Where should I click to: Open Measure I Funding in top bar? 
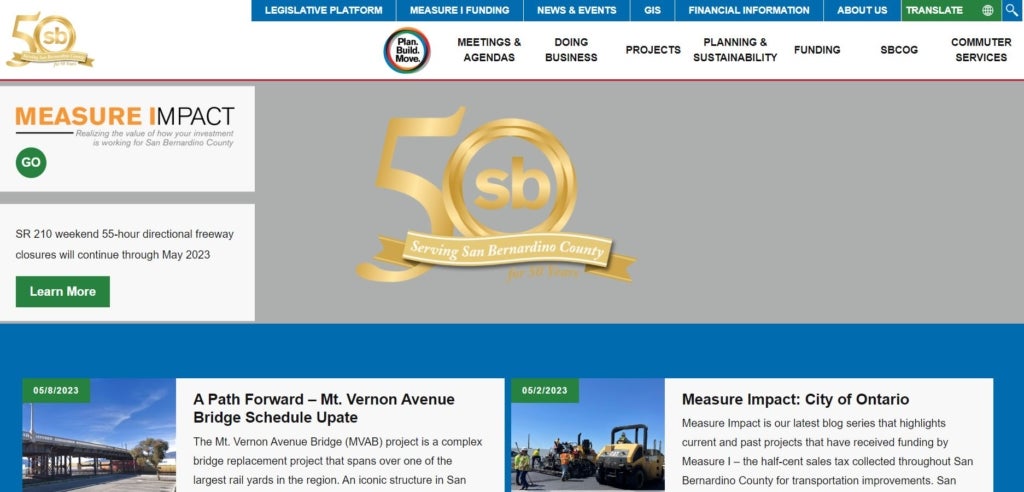[x=460, y=10]
